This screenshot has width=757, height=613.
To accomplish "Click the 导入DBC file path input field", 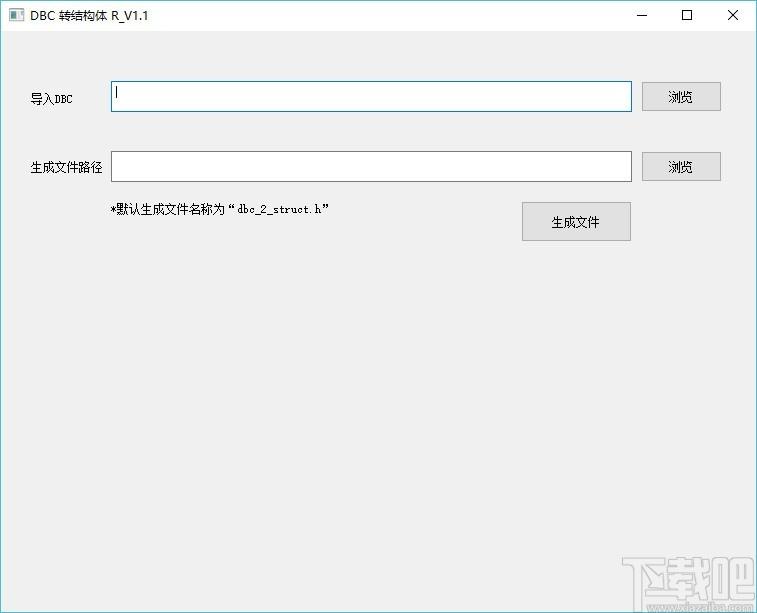I will click(x=371, y=97).
